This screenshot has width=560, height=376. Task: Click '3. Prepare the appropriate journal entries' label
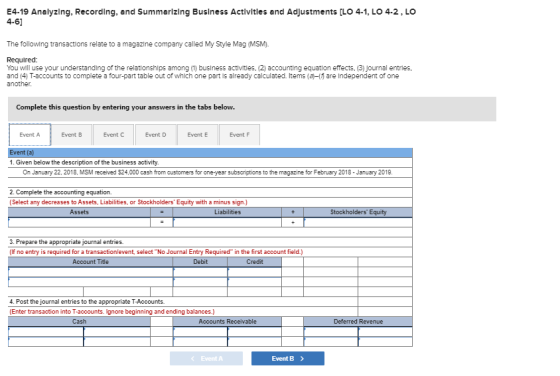(66, 242)
